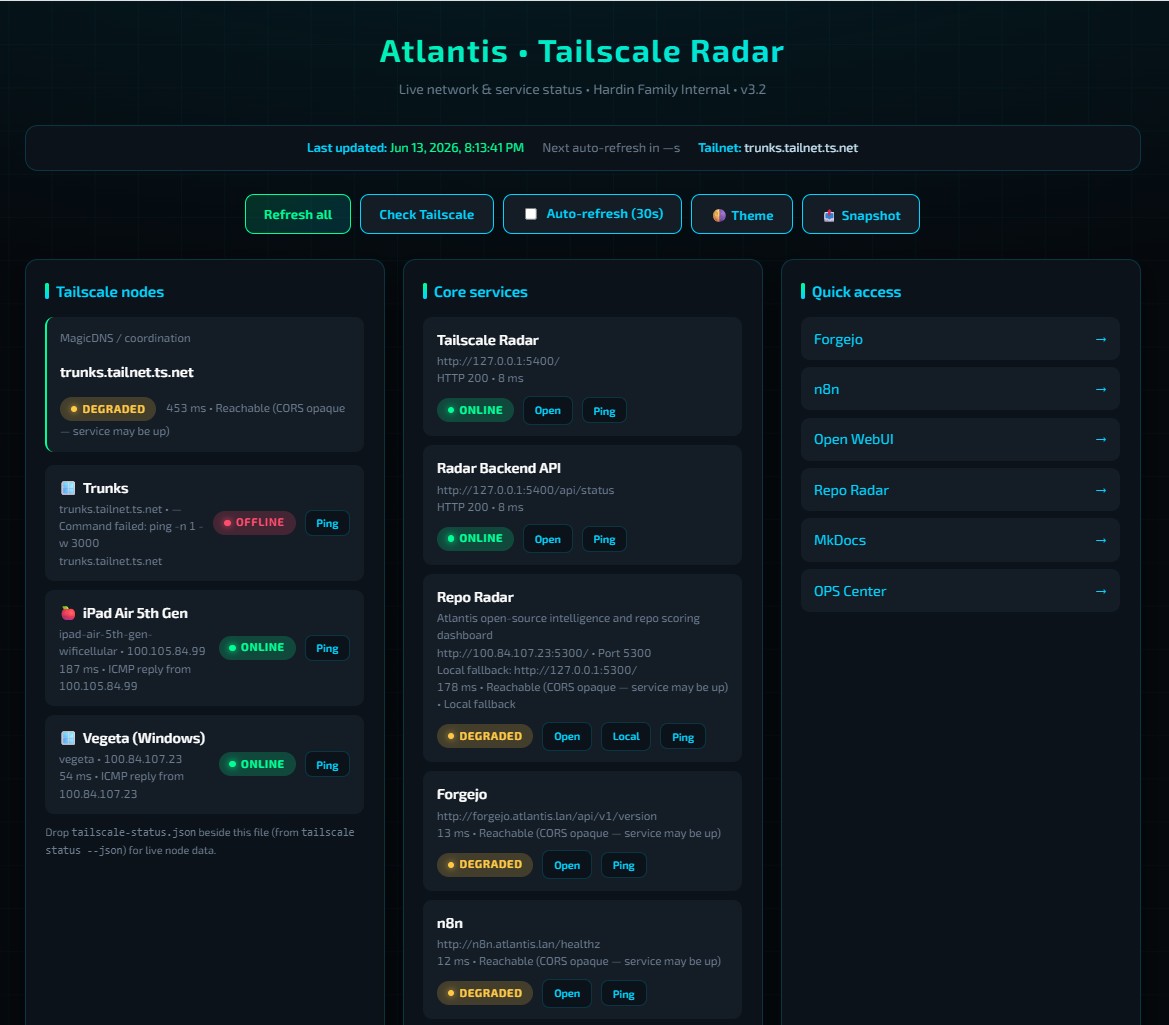This screenshot has height=1025, width=1169.
Task: Click the Atlantis • Tailscale Radar title
Action: point(582,51)
